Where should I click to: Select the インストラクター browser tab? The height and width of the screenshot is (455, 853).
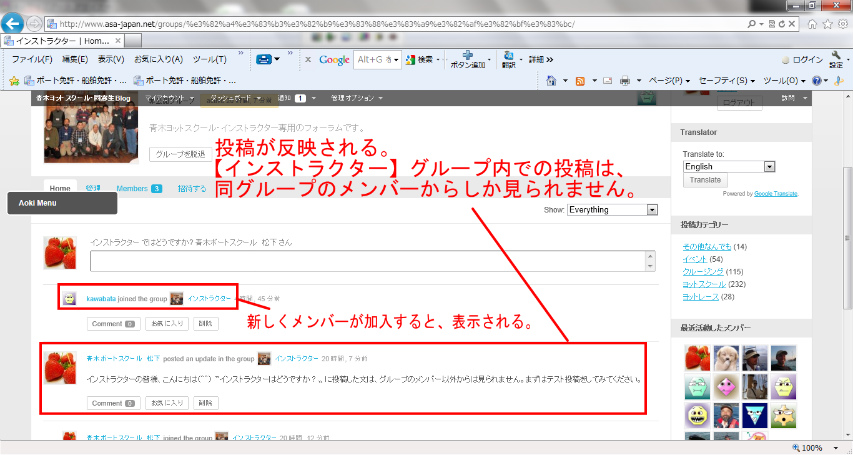click(63, 41)
